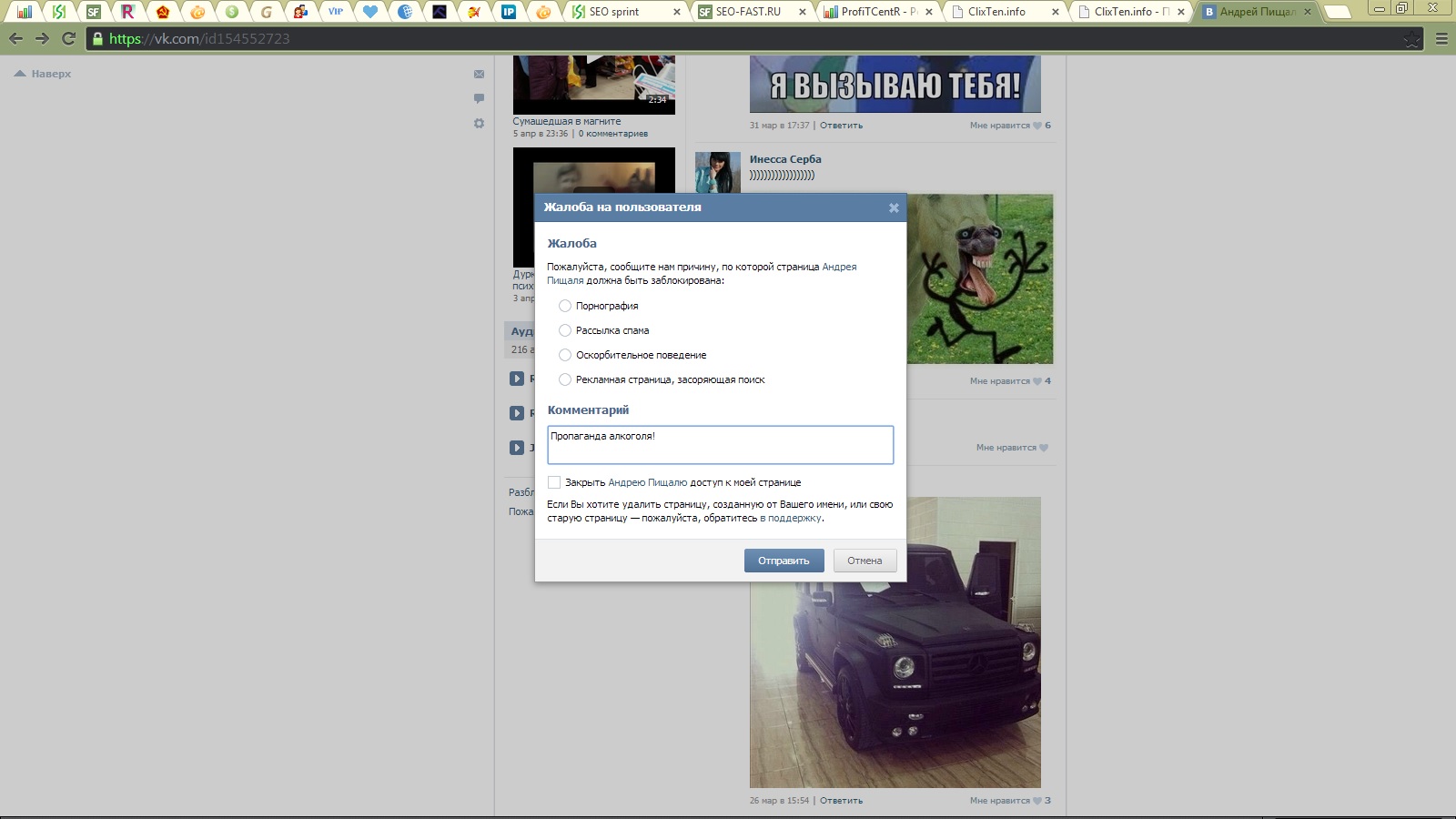Click Ответить on the 31 мар post
The width and height of the screenshot is (1456, 819).
pos(841,126)
